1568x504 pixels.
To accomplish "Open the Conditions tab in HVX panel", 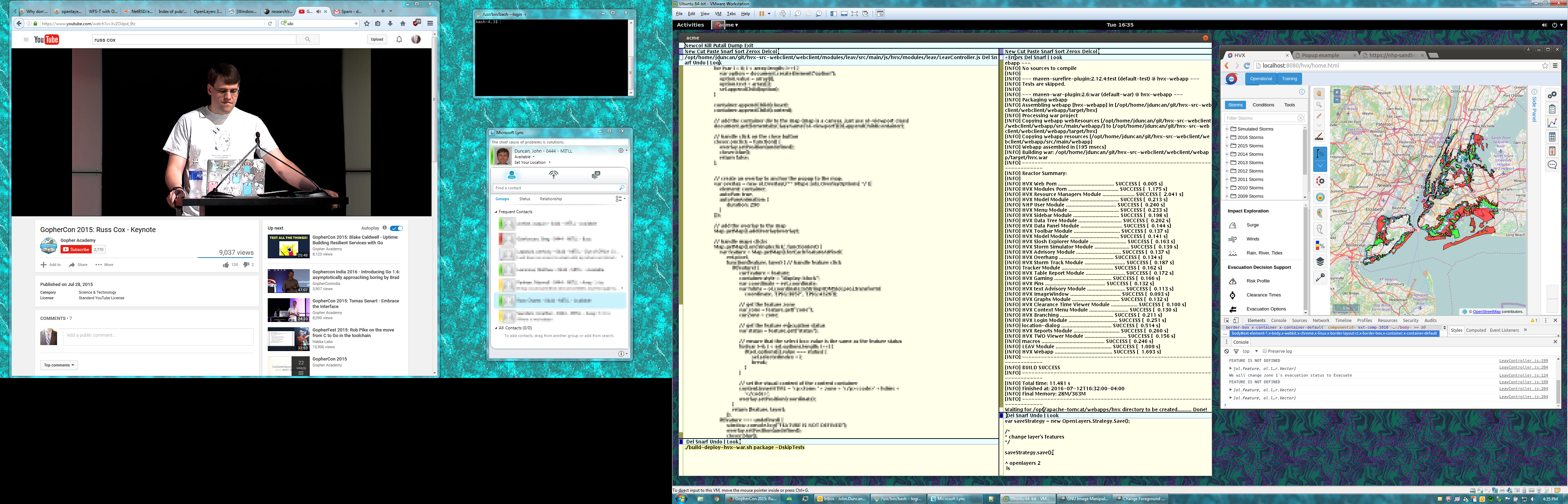I will coord(1263,105).
